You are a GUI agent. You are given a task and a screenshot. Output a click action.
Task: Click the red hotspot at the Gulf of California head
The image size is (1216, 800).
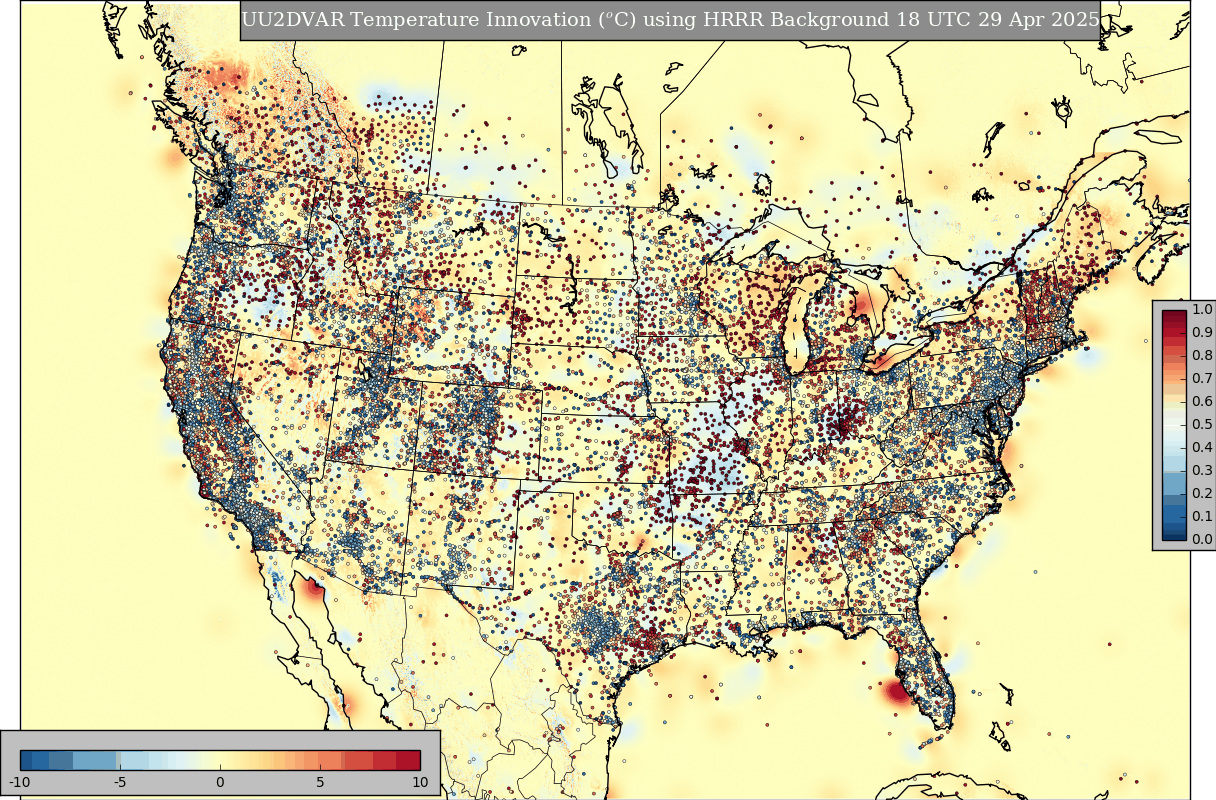coord(314,587)
